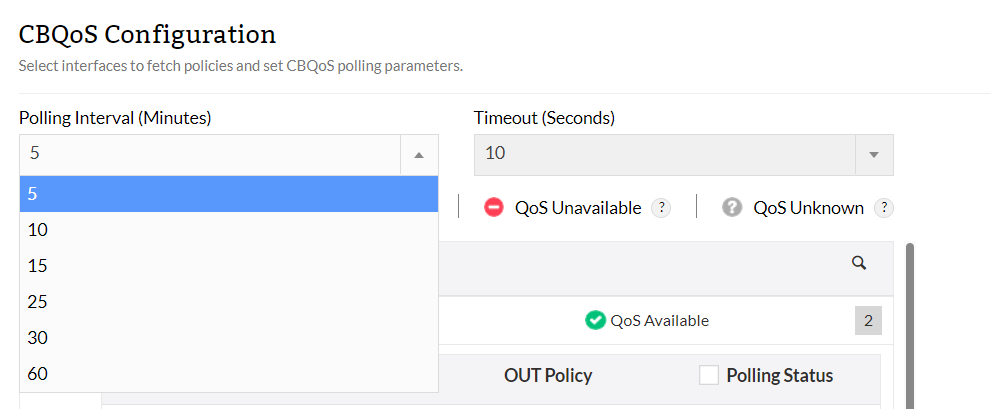This screenshot has width=991, height=409.
Task: Choose 15 from the polling interval list
Action: (x=229, y=266)
